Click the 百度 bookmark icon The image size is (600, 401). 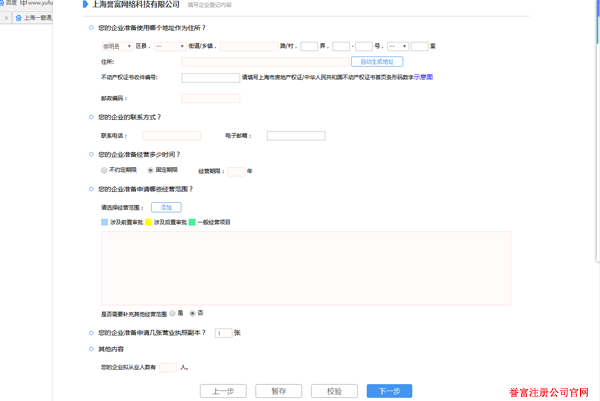coord(4,5)
